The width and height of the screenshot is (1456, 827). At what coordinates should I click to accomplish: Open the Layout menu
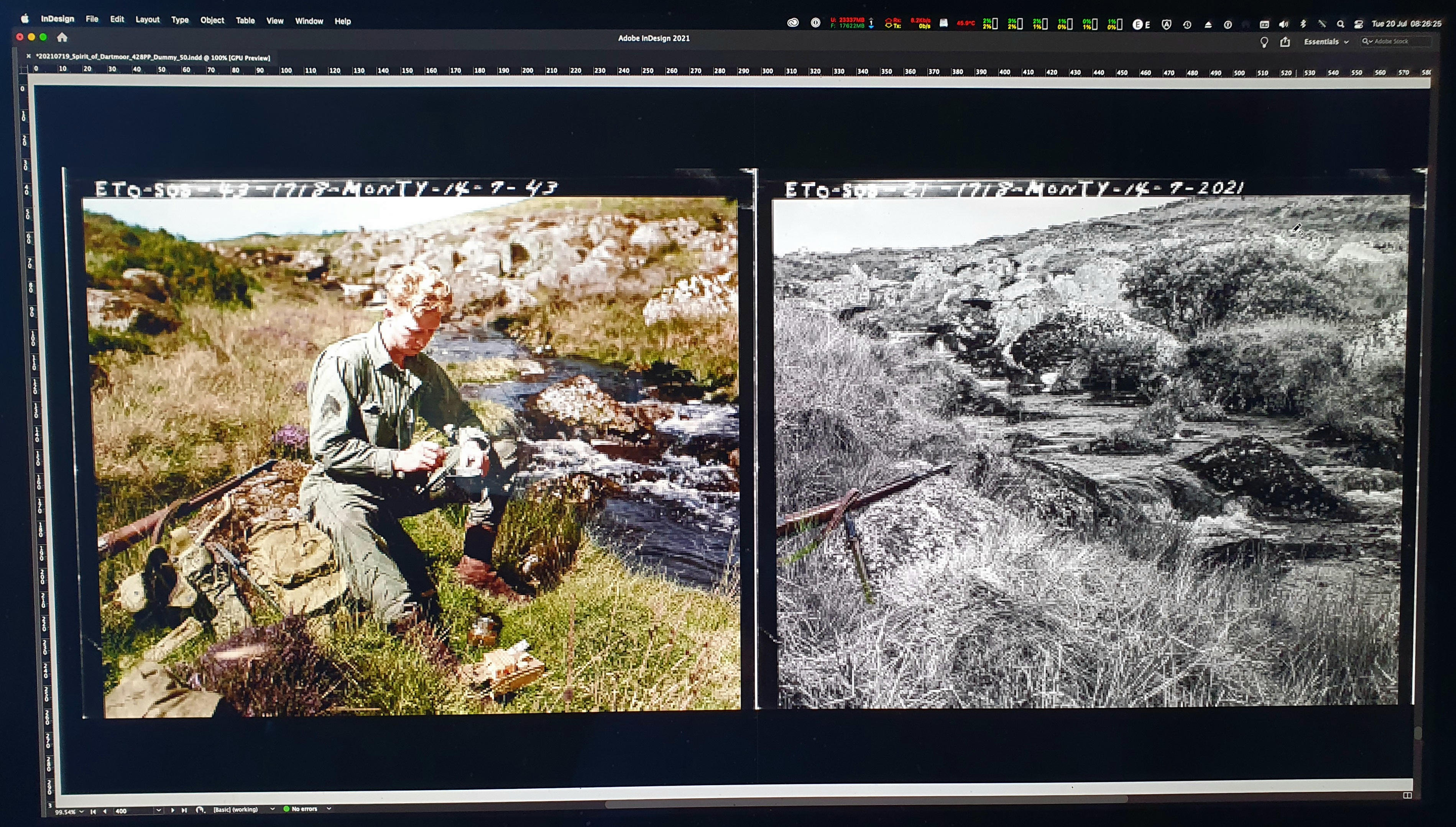(x=147, y=19)
